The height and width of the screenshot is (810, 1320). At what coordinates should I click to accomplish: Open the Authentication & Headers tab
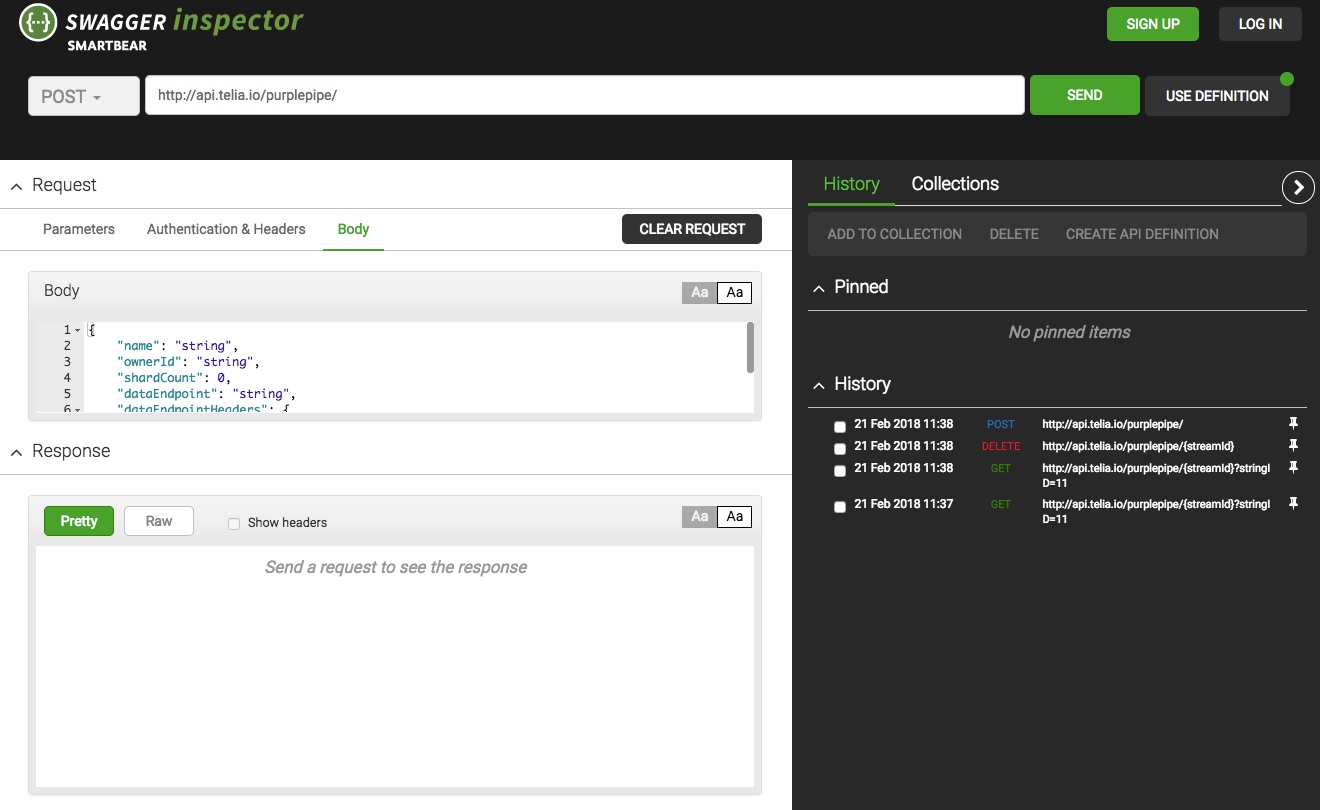click(x=226, y=229)
